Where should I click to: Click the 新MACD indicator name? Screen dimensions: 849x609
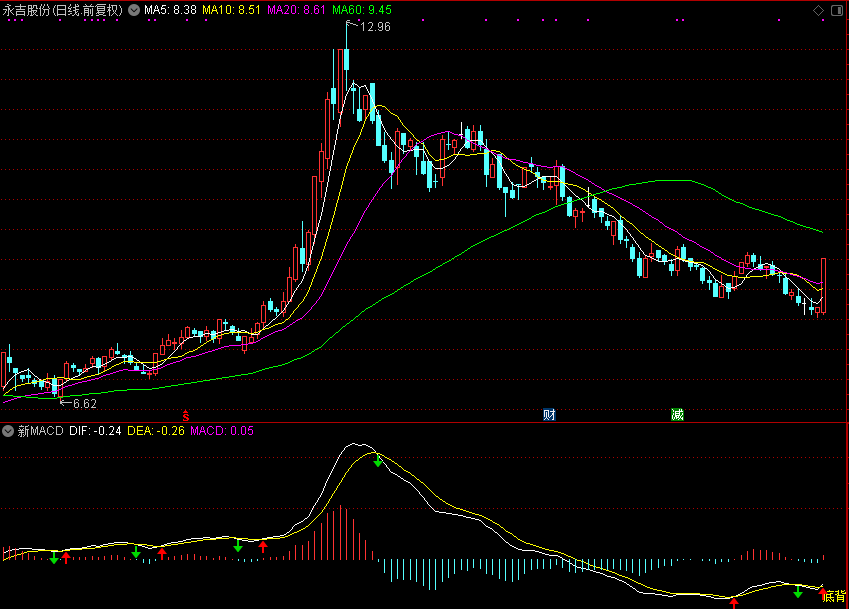coord(40,431)
